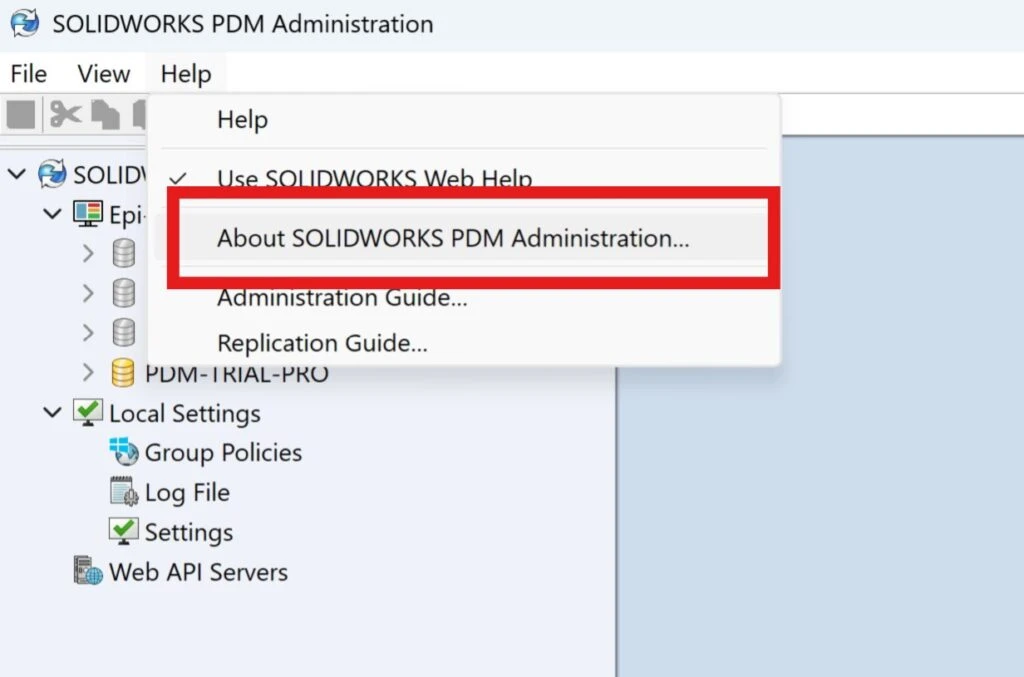Click the Epi vault view icon
Viewport: 1024px width, 677px height.
85,214
